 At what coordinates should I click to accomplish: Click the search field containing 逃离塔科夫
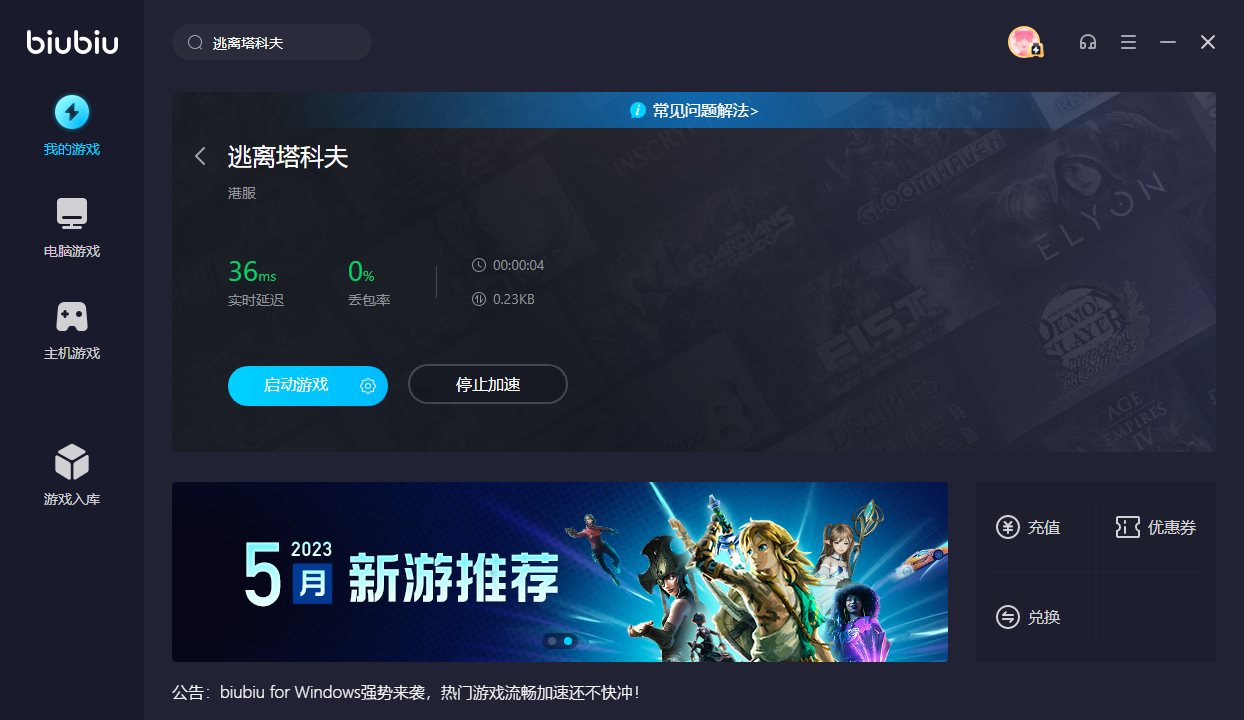(x=272, y=43)
